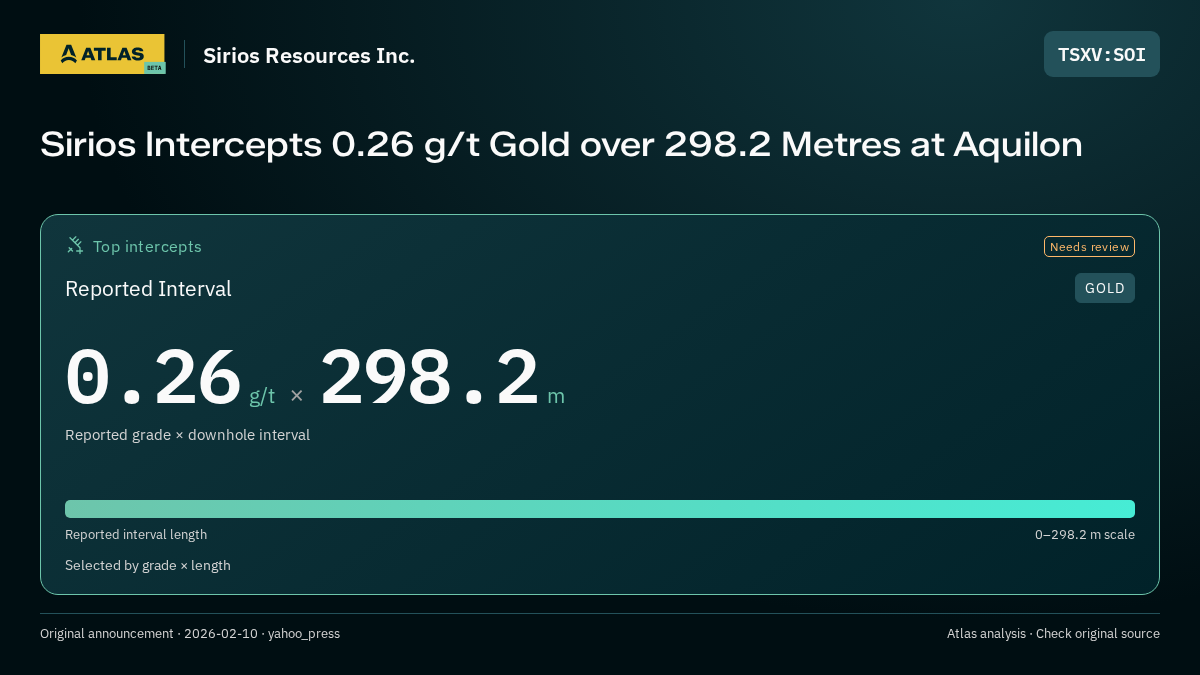Click the 298.2 interval length value

click(430, 378)
